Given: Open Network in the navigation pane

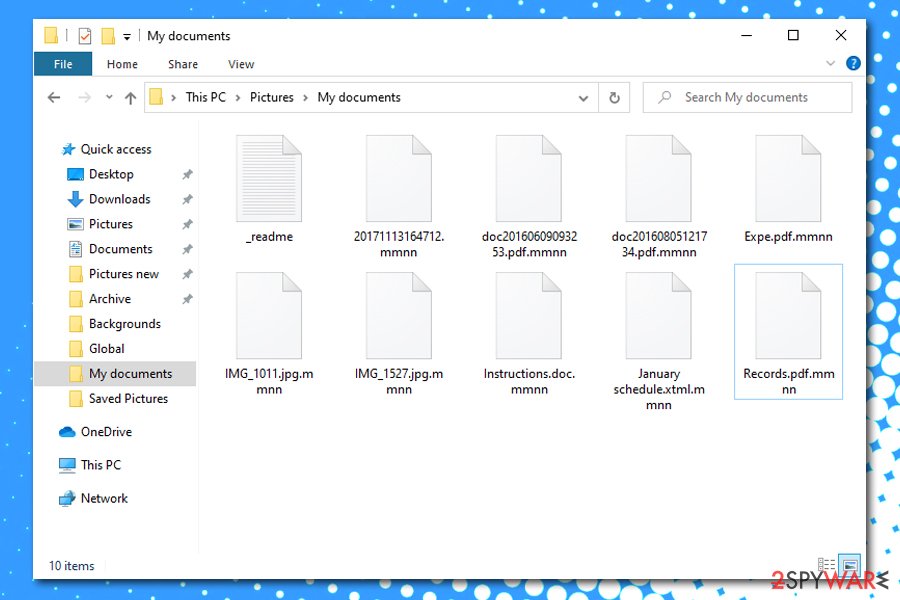Looking at the screenshot, I should point(104,498).
